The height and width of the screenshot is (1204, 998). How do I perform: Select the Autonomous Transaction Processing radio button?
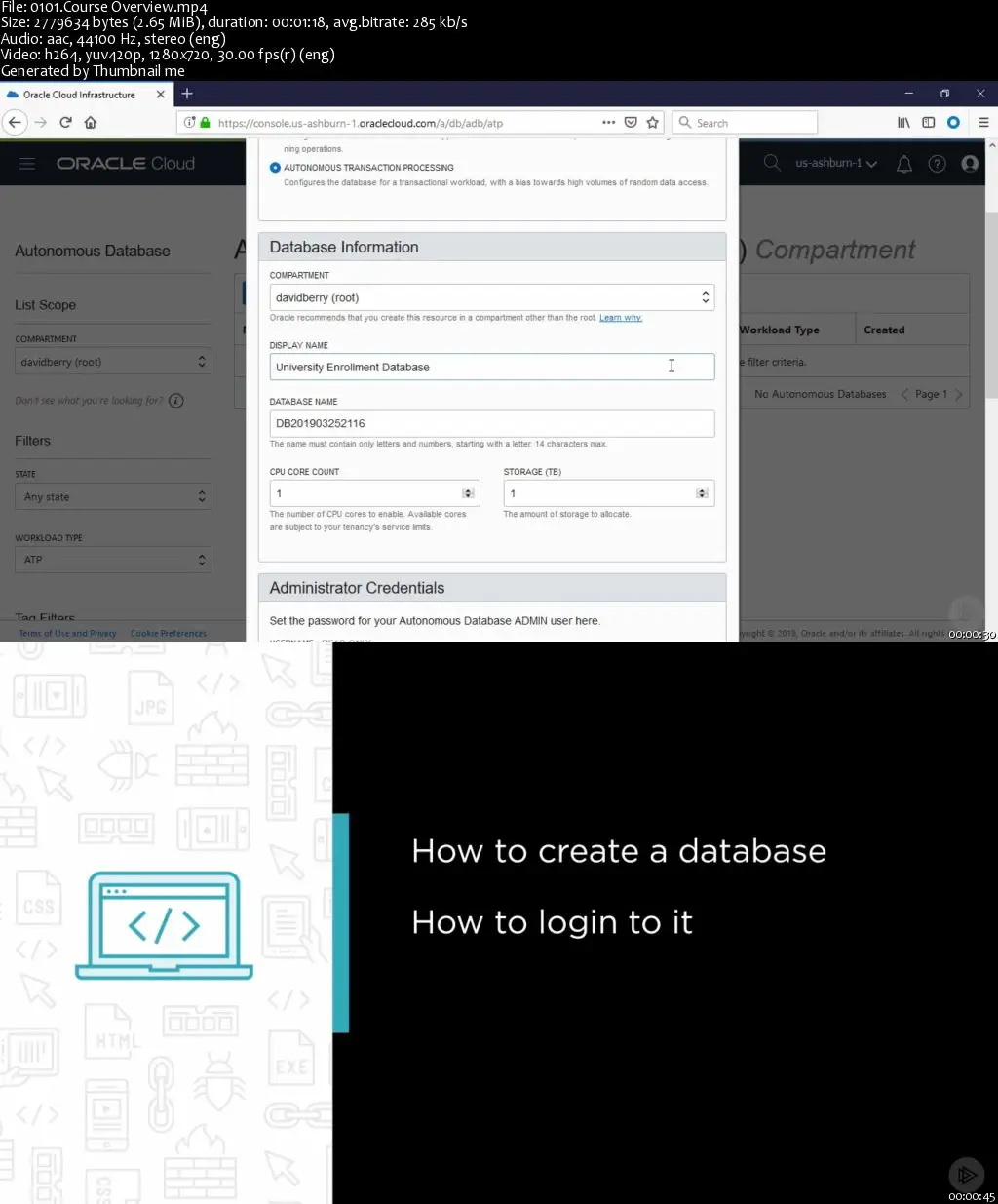(274, 167)
